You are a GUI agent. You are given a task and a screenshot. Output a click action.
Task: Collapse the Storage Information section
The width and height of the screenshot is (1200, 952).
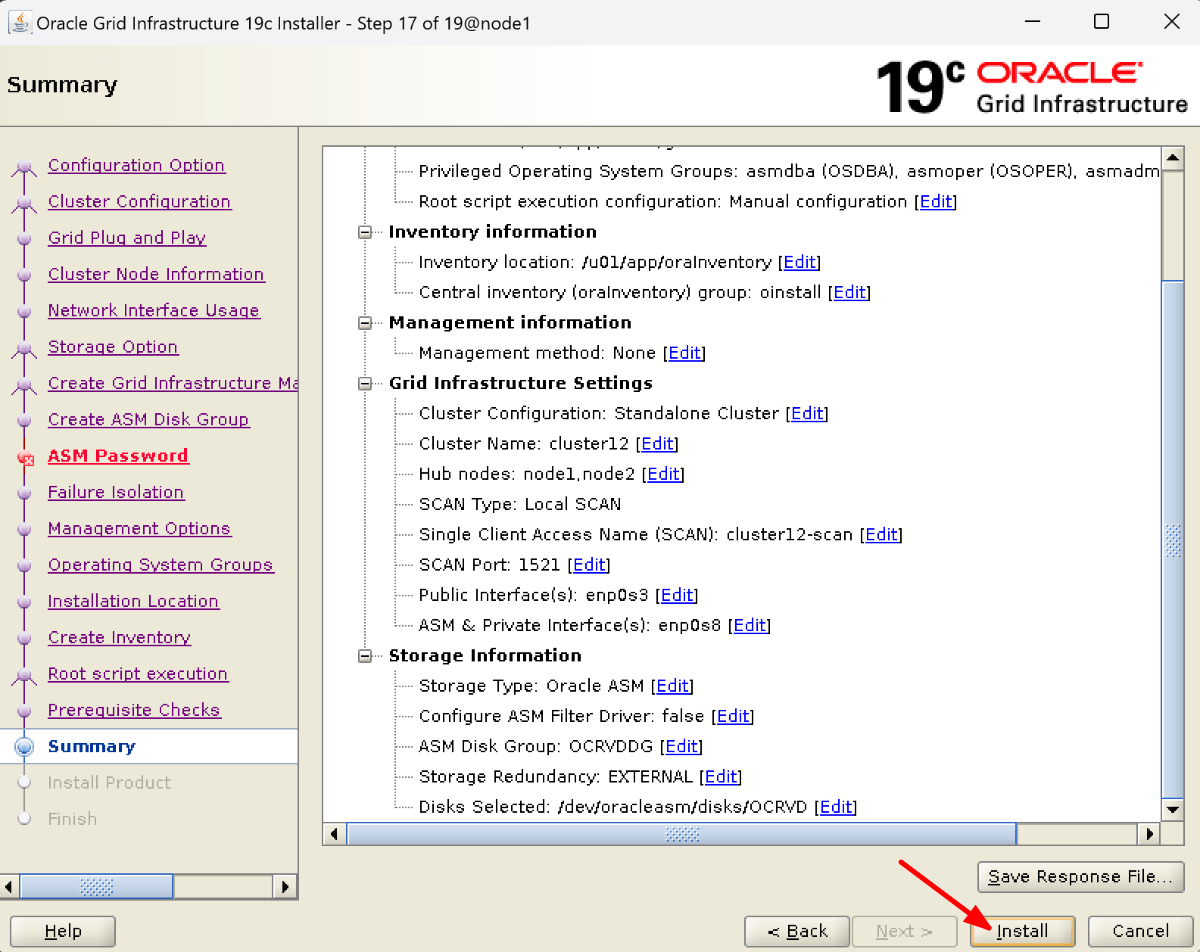click(x=364, y=655)
